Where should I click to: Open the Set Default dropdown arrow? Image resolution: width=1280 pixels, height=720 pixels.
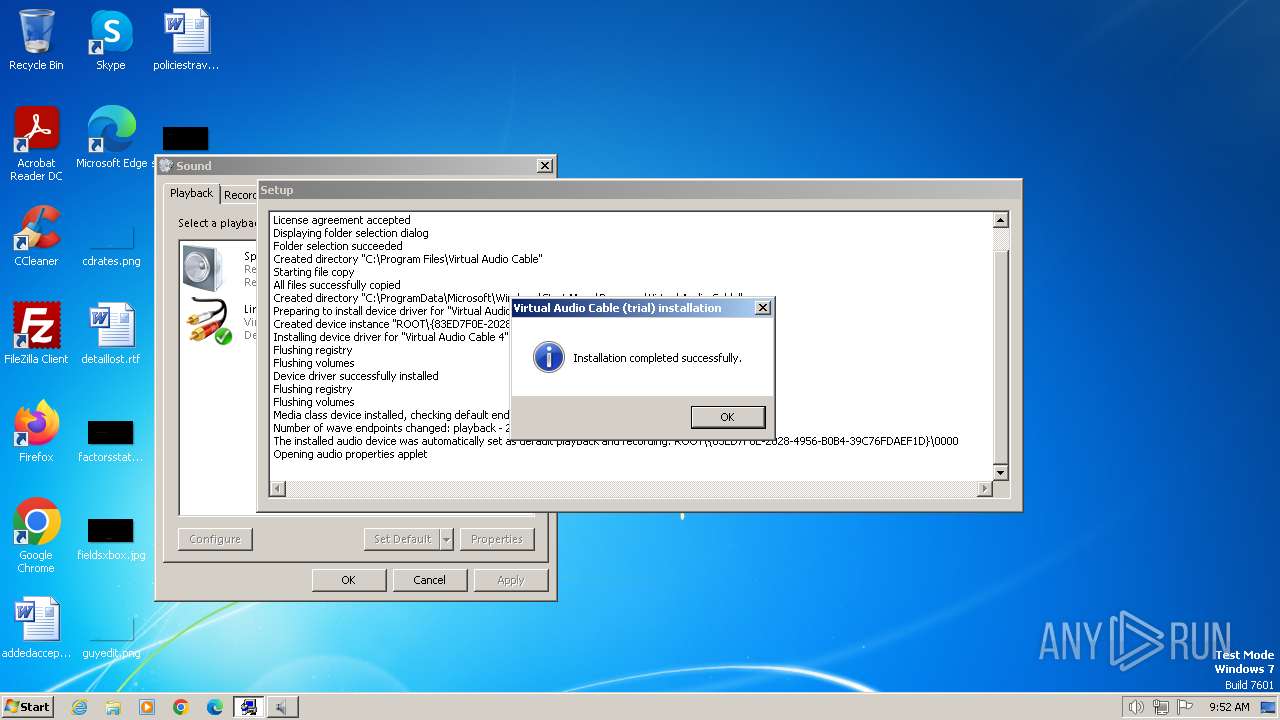[x=447, y=539]
